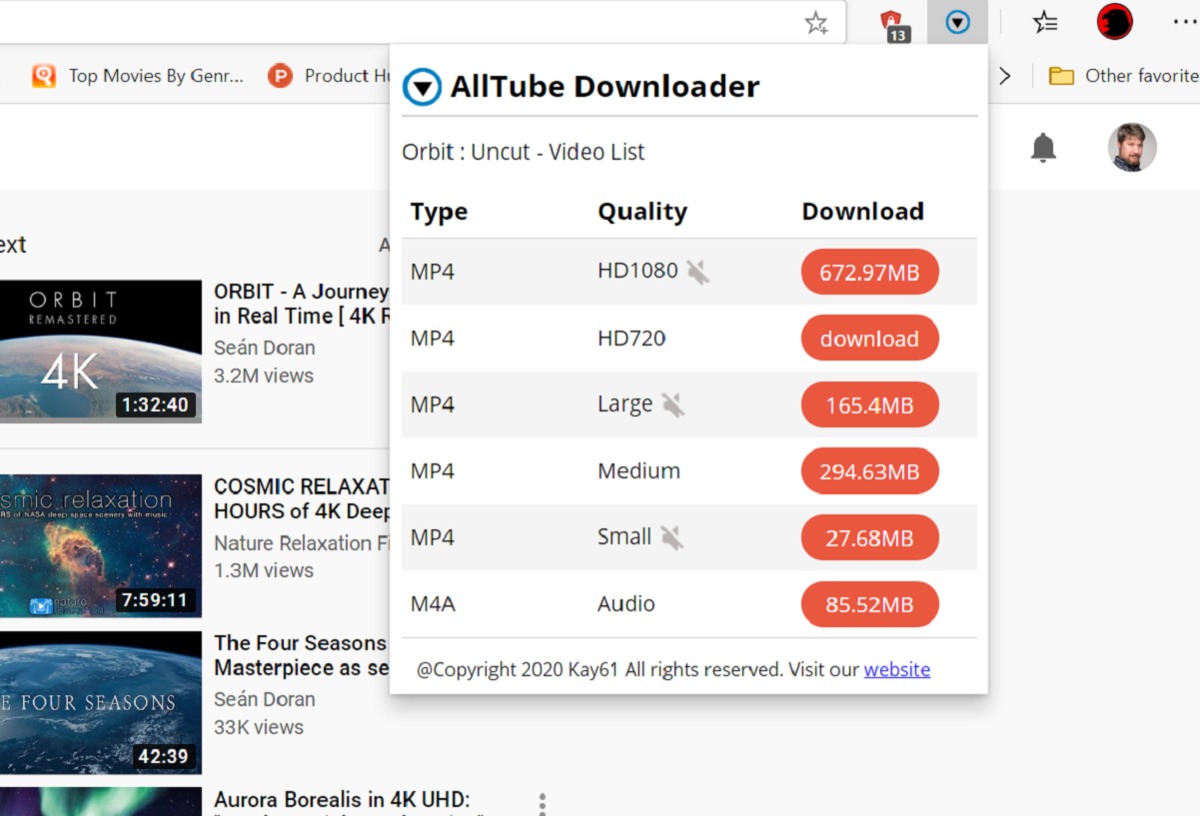The height and width of the screenshot is (816, 1200).
Task: Click the Orbit : Uncut - Video List heading
Action: point(523,152)
